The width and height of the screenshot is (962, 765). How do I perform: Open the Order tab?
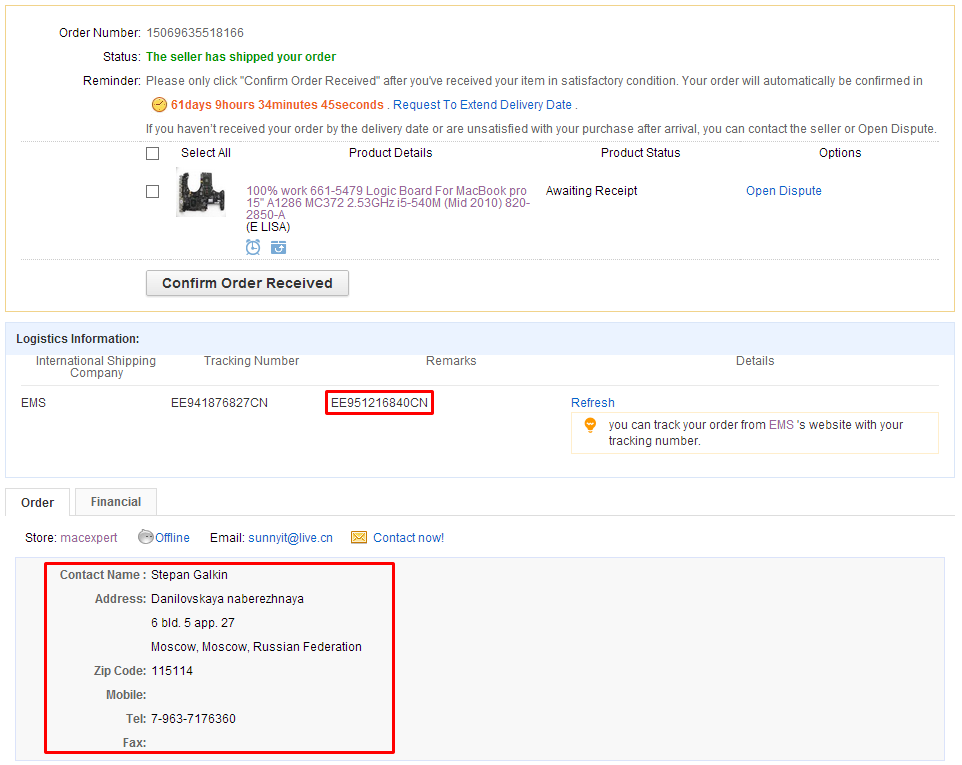pos(38,503)
